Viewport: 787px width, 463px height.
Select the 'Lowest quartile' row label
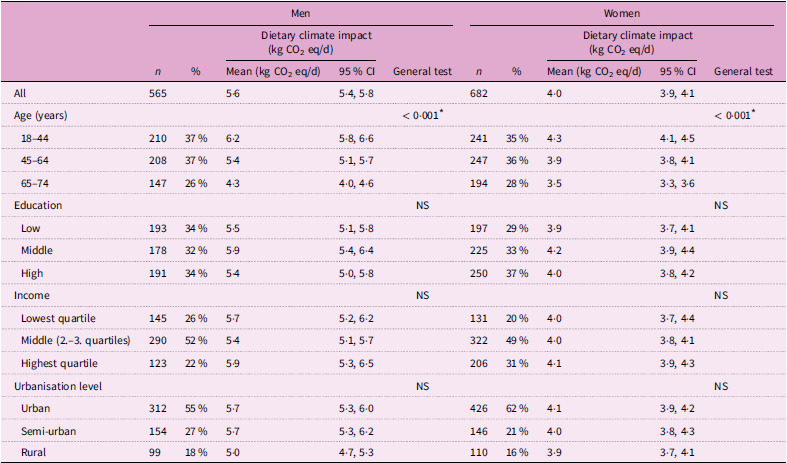point(58,317)
